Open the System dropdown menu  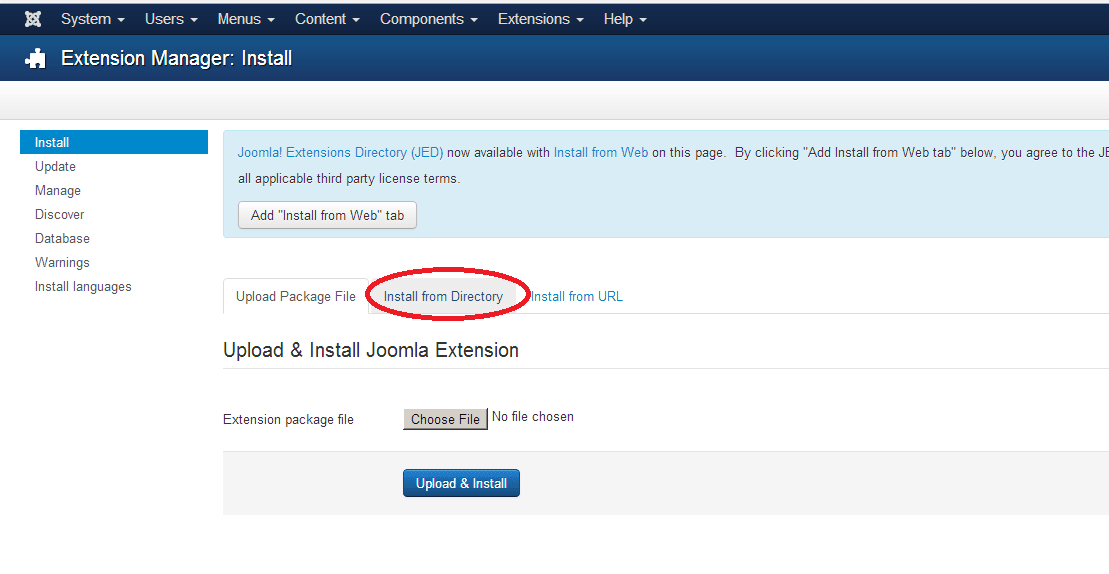[93, 19]
